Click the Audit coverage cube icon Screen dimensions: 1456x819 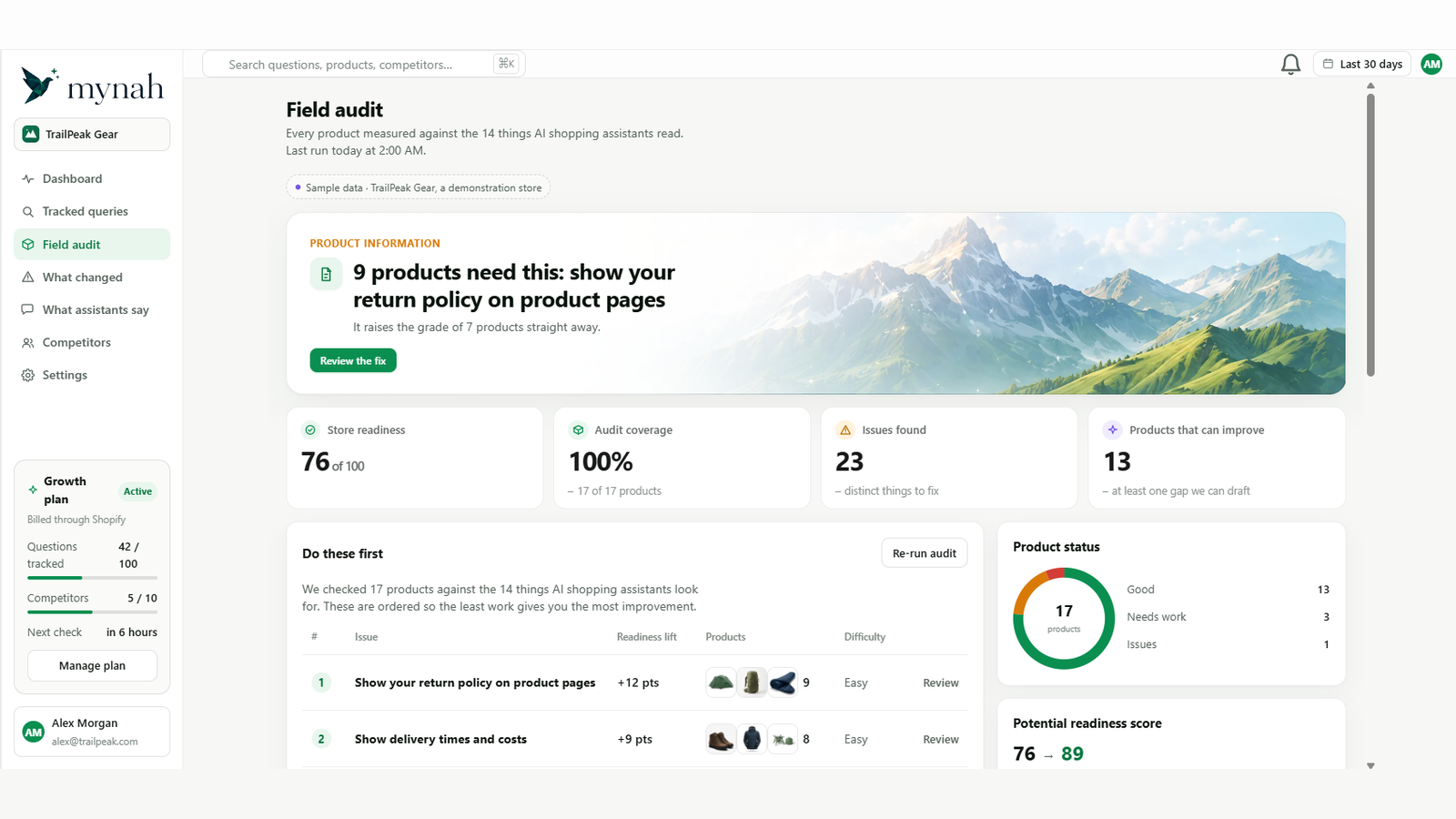point(578,430)
